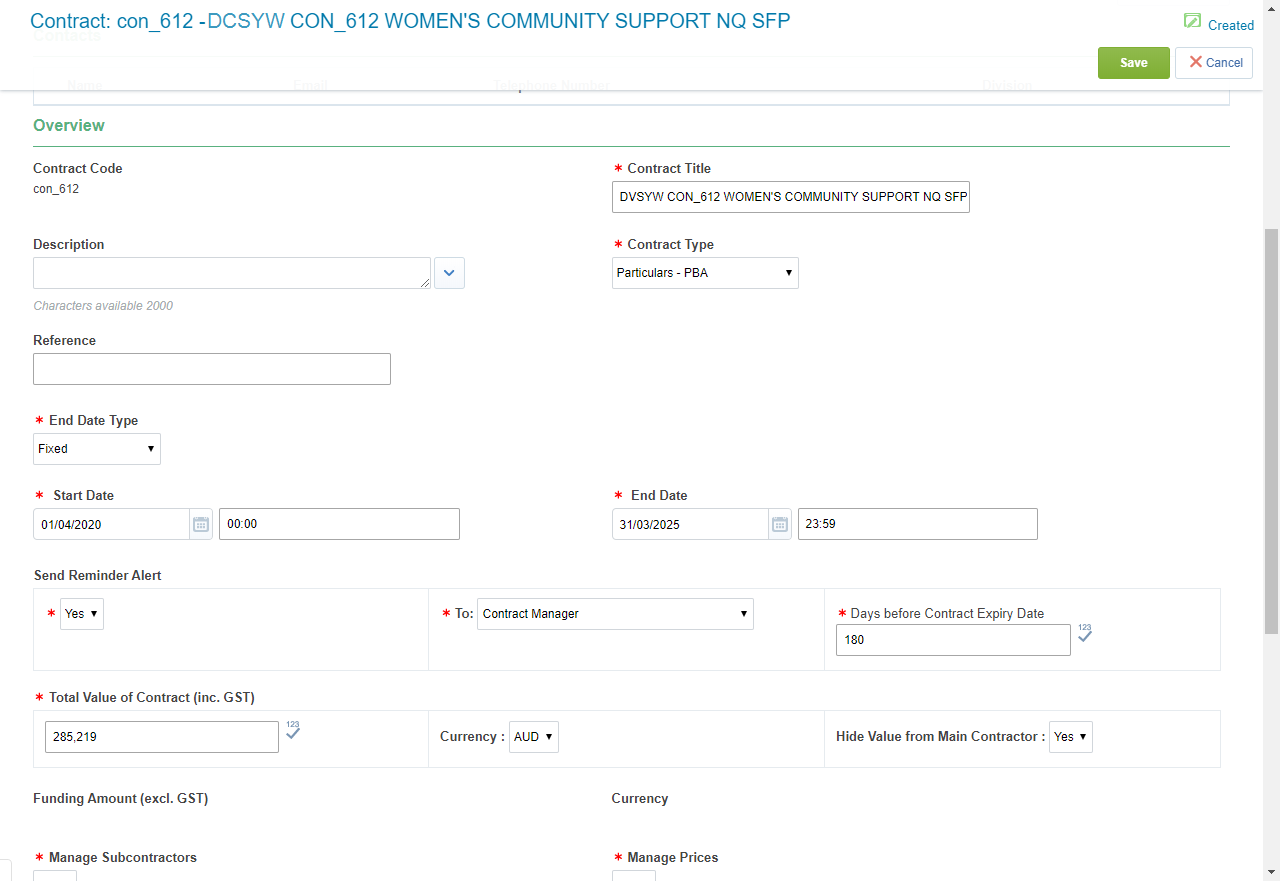
Task: Click inside the Description text area
Action: click(x=232, y=273)
